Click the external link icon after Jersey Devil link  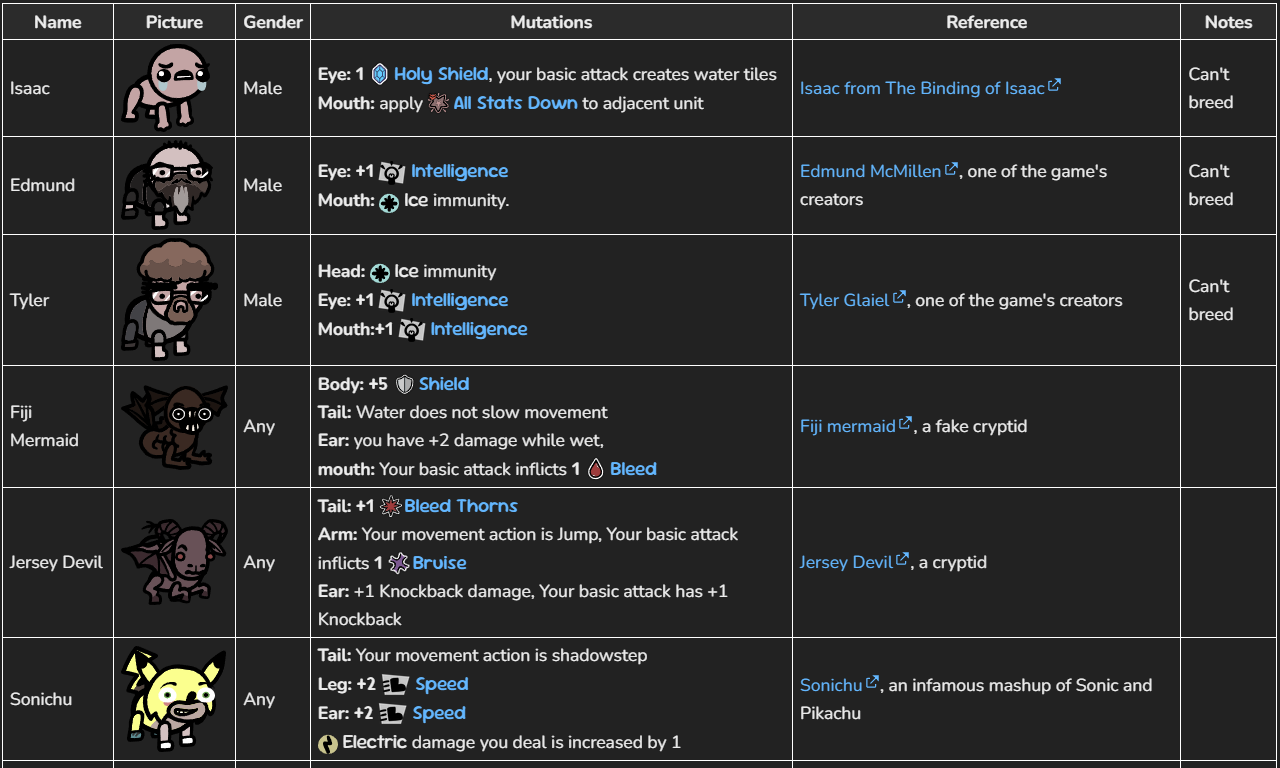point(902,559)
